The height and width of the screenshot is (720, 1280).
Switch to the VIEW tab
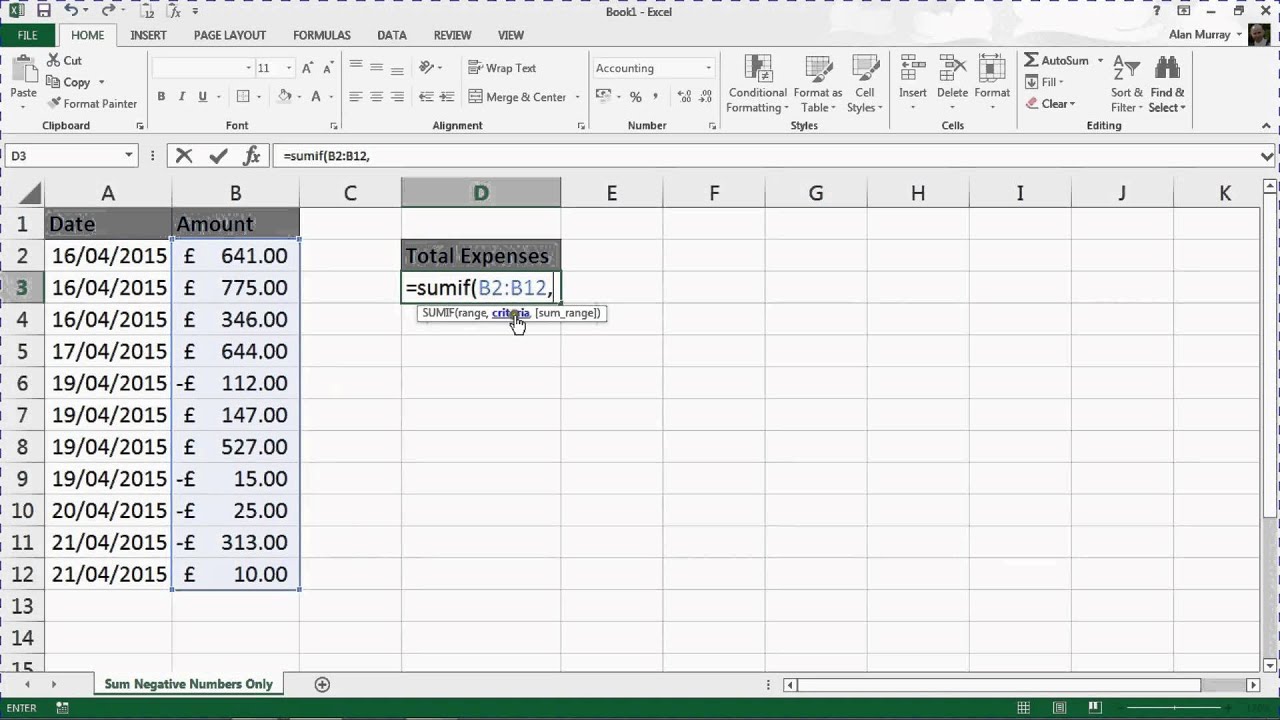[511, 35]
